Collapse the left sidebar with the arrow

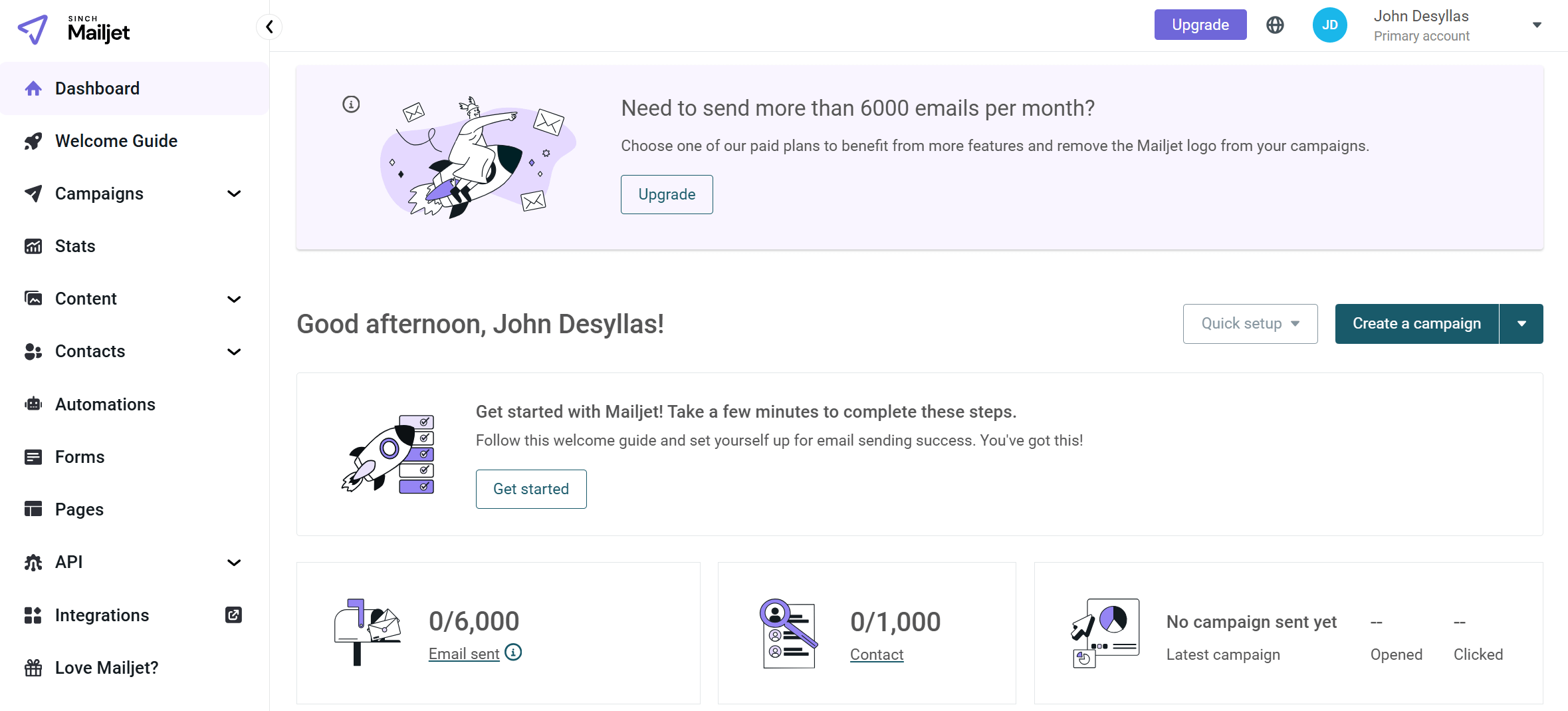[270, 27]
